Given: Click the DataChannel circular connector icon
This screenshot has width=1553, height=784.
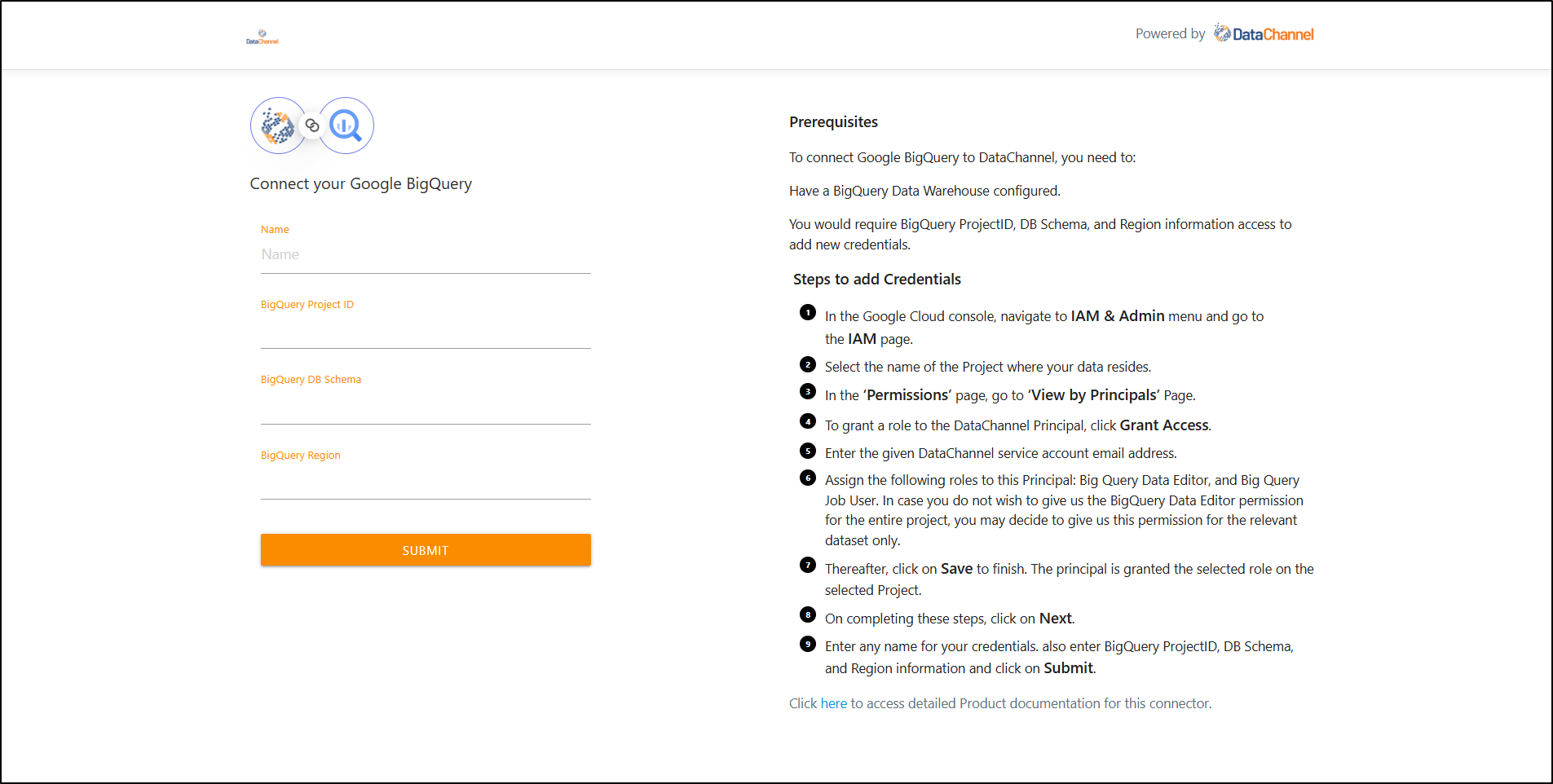Looking at the screenshot, I should [278, 126].
